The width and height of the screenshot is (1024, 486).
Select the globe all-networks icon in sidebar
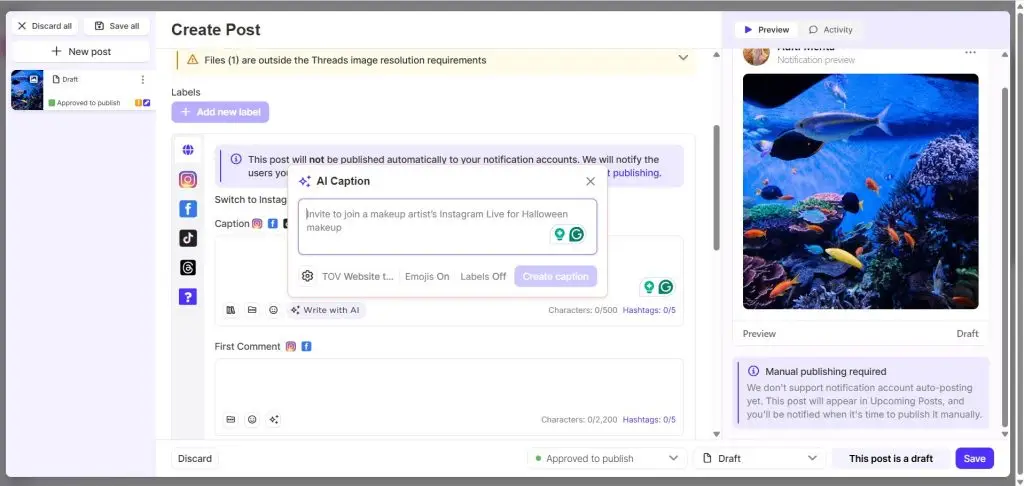[188, 150]
